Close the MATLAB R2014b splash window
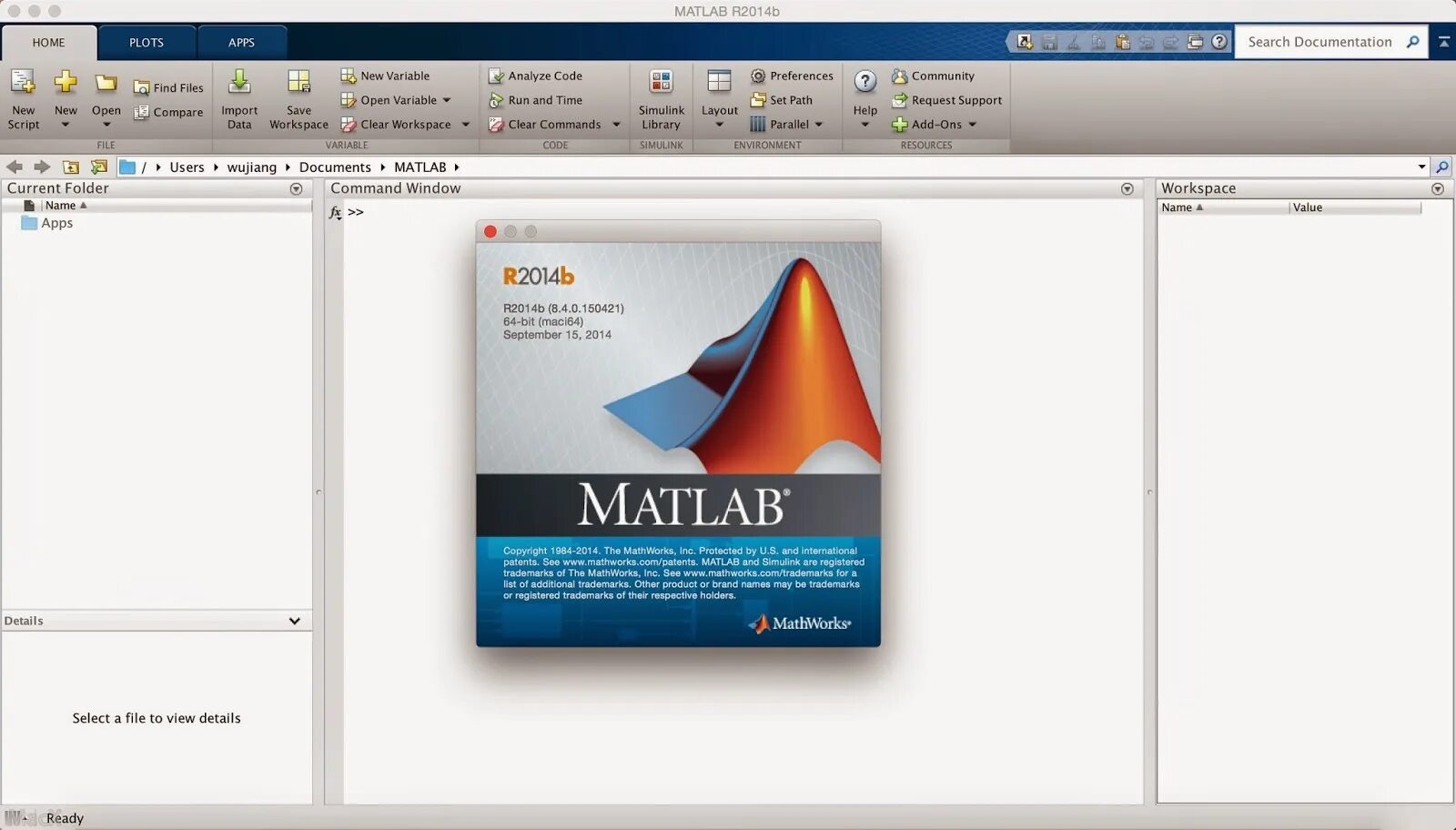The height and width of the screenshot is (830, 1456). [490, 231]
